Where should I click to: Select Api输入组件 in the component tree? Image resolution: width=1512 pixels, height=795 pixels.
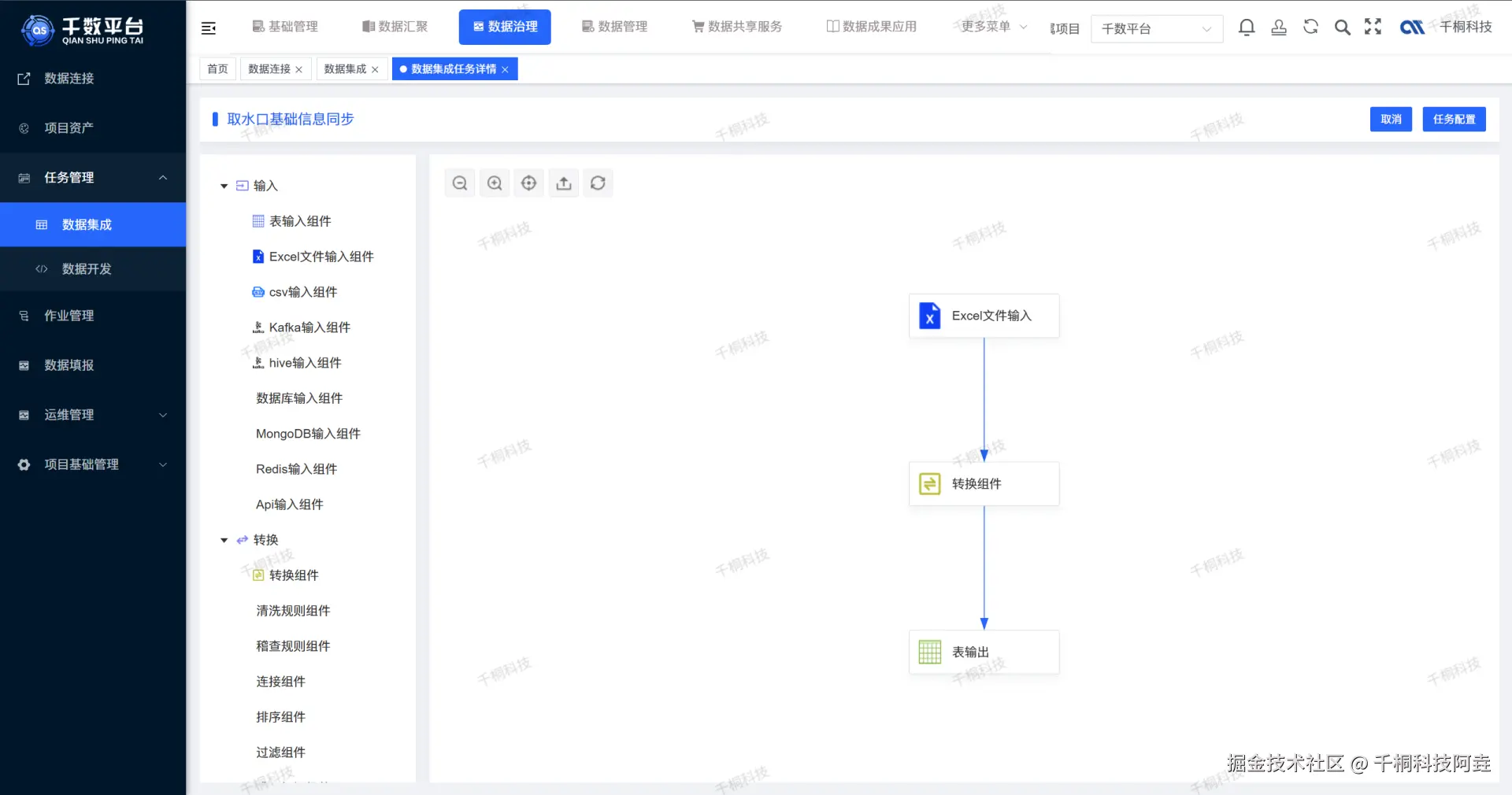(289, 505)
